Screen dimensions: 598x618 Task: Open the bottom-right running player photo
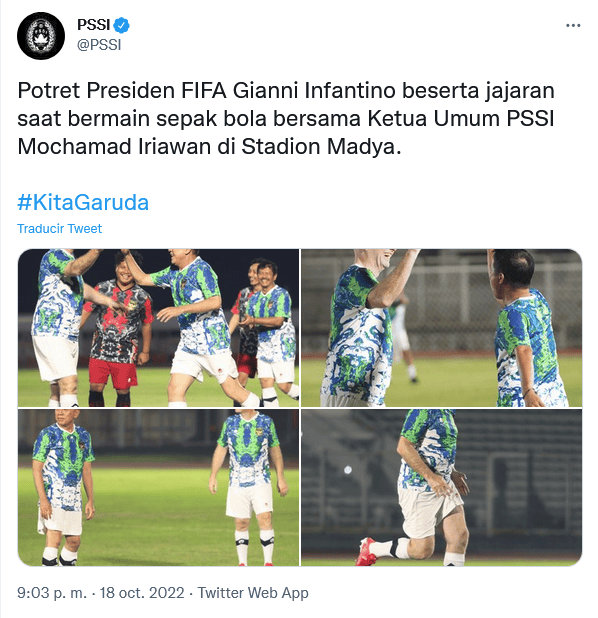point(442,488)
